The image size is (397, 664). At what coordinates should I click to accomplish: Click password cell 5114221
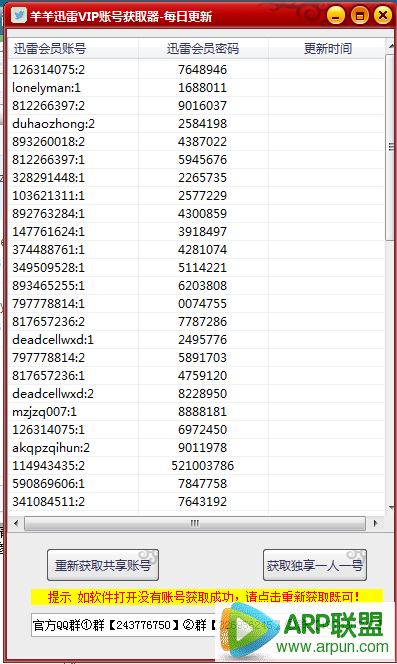coord(203,268)
